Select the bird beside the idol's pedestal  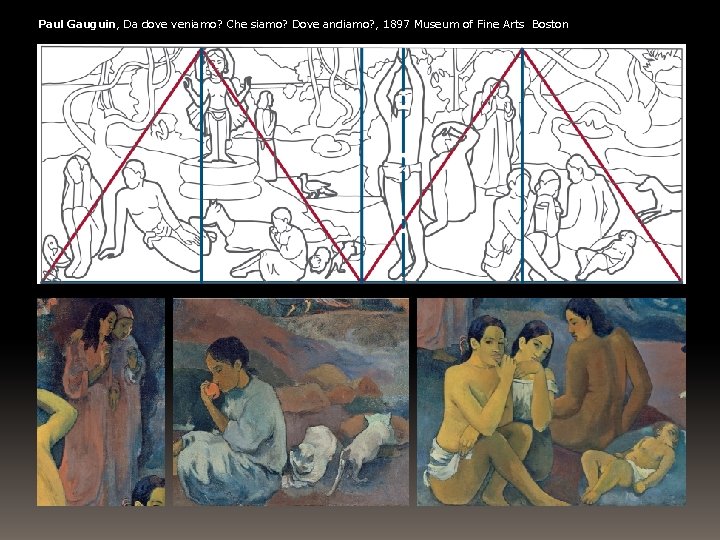(315, 186)
